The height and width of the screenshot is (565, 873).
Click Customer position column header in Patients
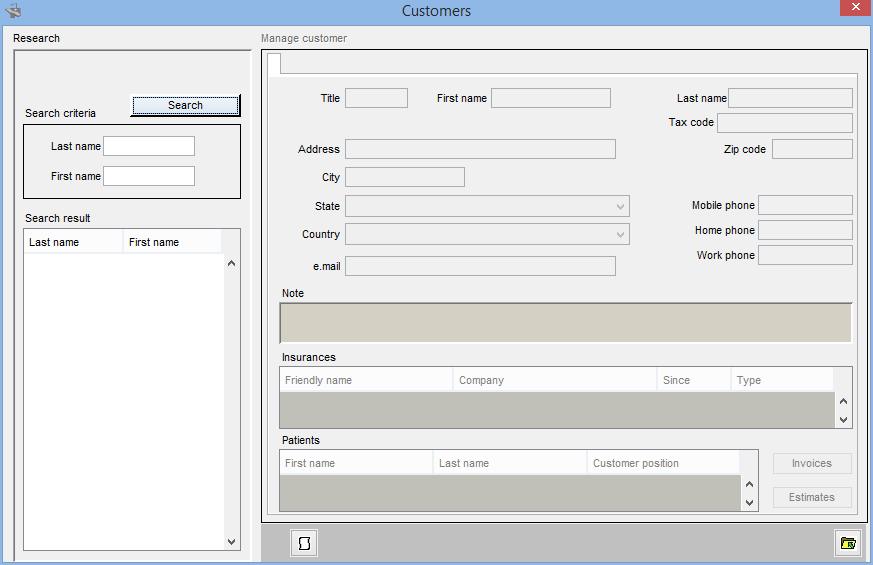(x=662, y=463)
